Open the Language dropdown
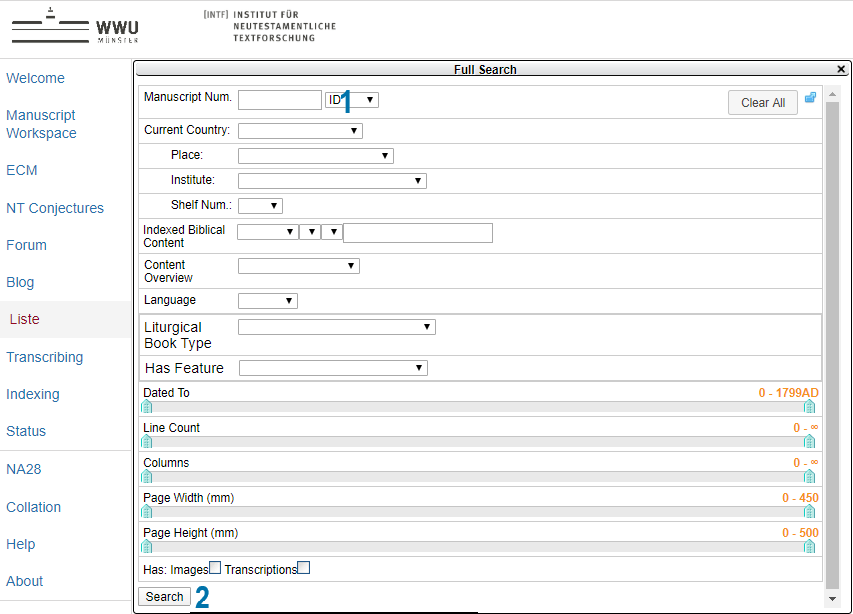This screenshot has height=614, width=853. tap(268, 301)
